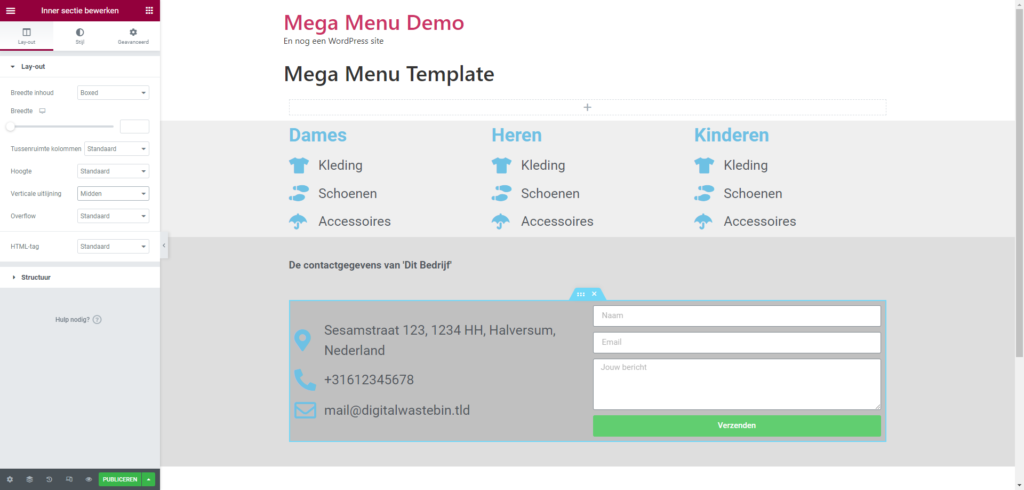Click the Sesamstraat 123 address text

(x=440, y=340)
